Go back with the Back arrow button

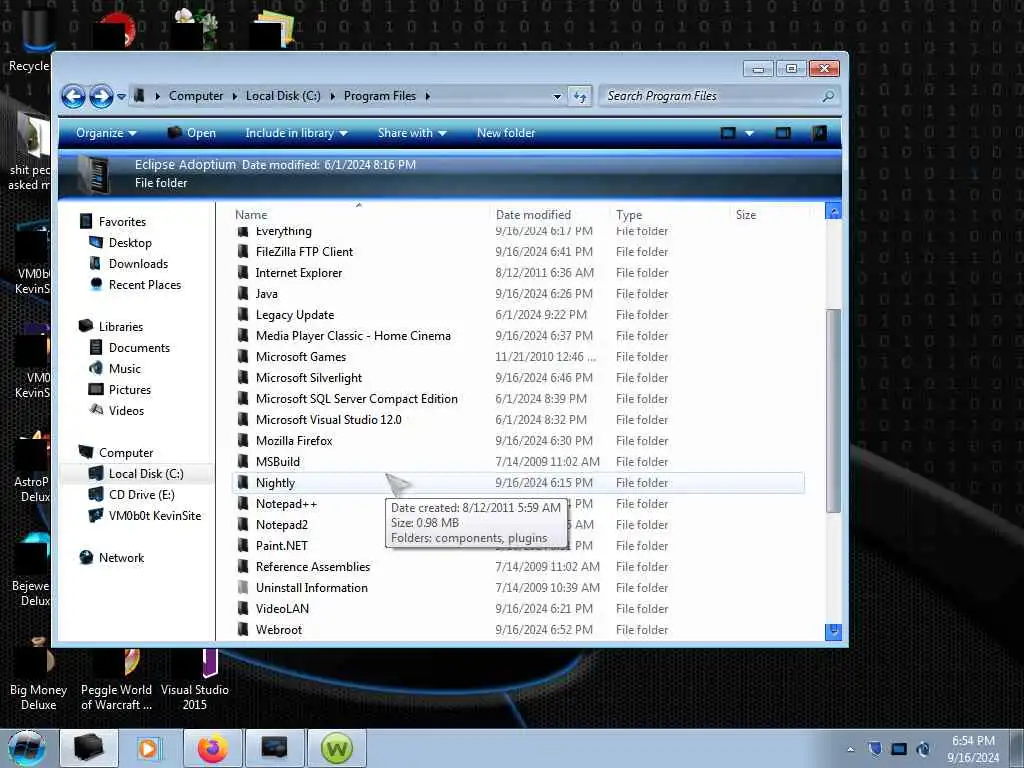pyautogui.click(x=73, y=97)
